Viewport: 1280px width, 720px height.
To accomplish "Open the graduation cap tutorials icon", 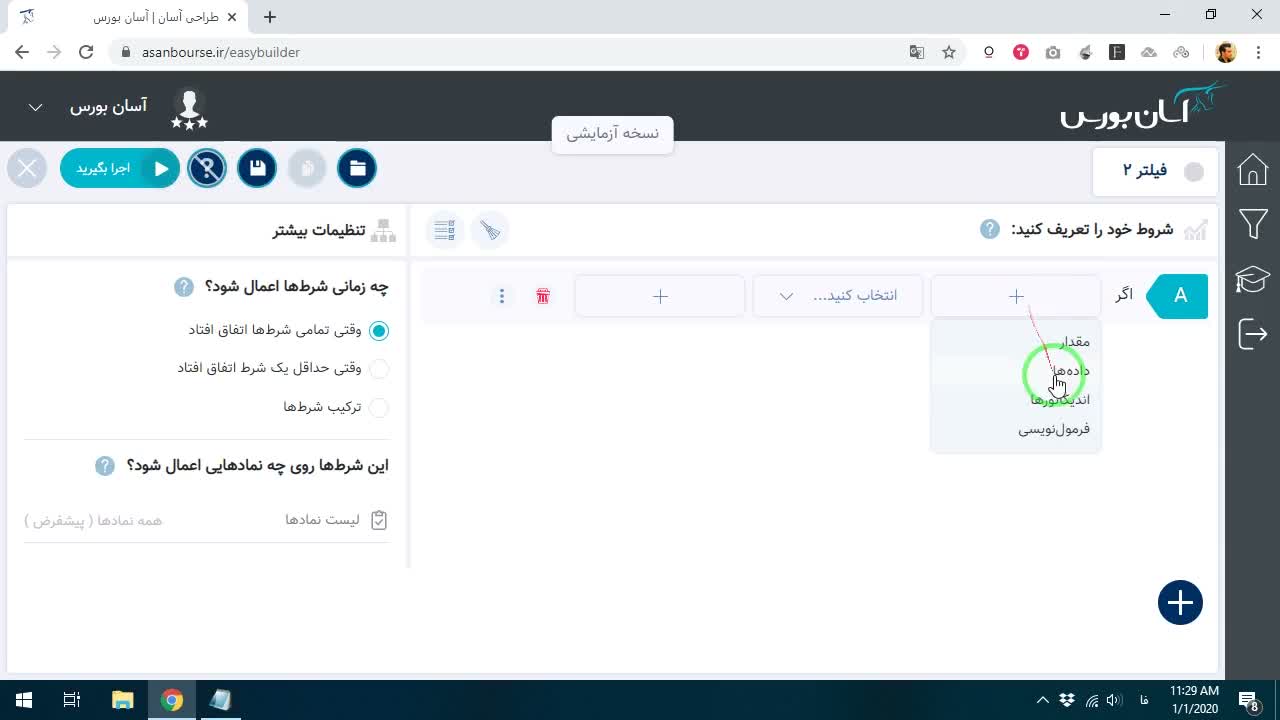I will click(x=1252, y=279).
